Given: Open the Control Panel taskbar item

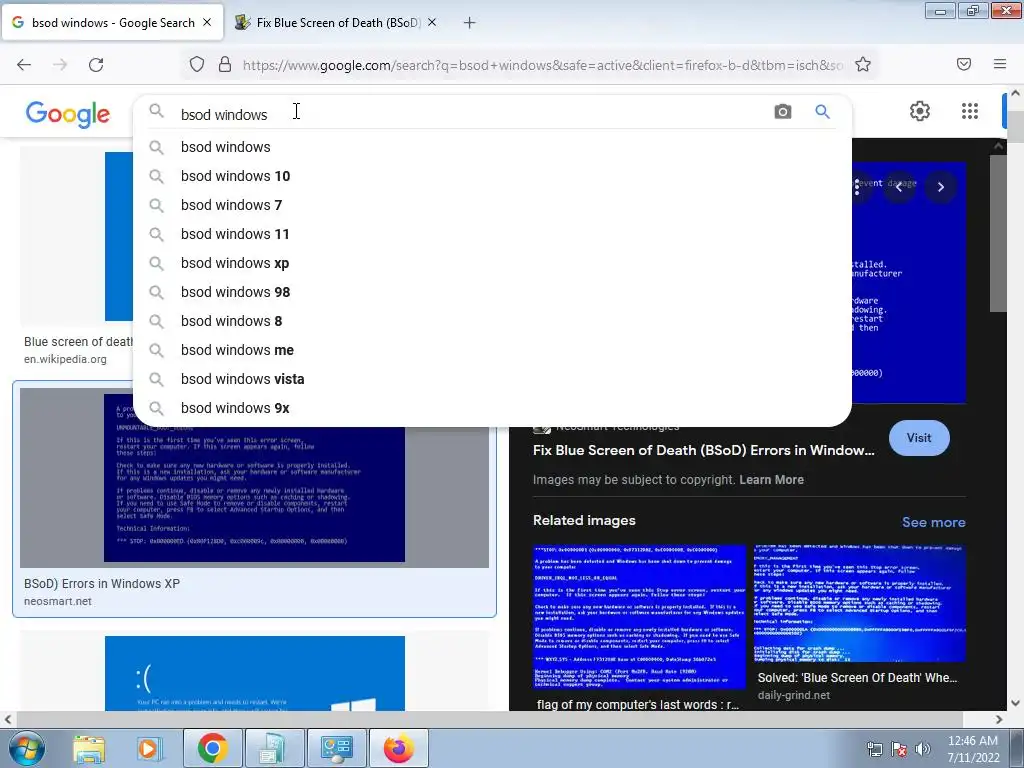Looking at the screenshot, I should point(336,748).
